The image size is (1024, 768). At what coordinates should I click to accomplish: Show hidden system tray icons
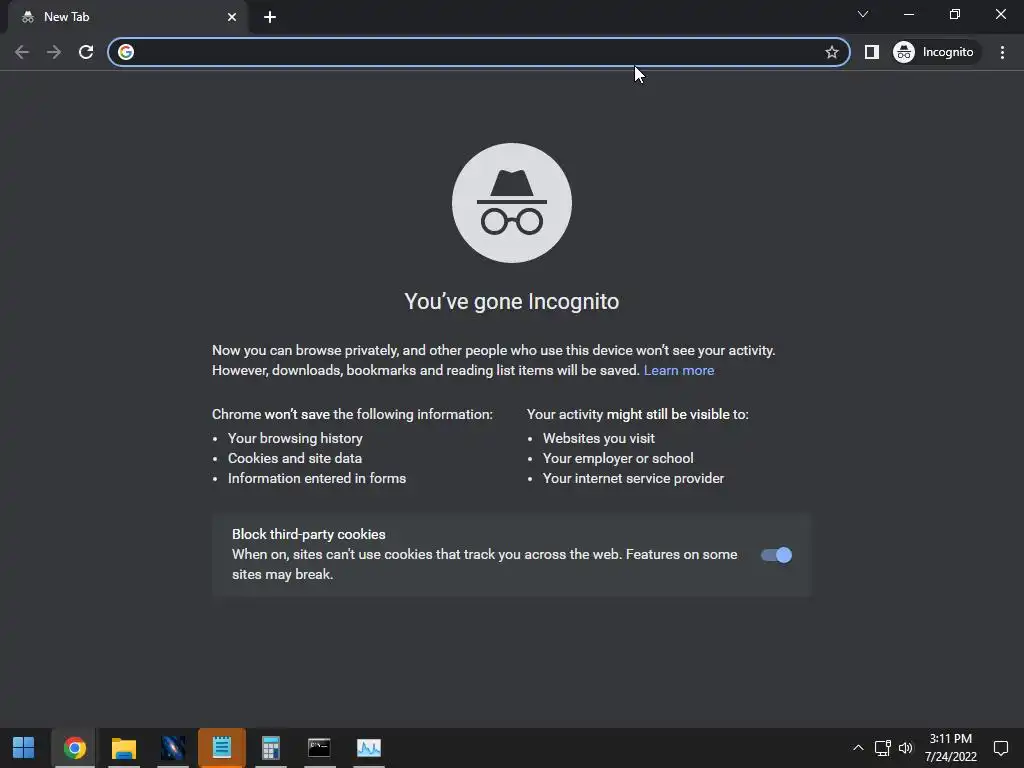point(858,748)
